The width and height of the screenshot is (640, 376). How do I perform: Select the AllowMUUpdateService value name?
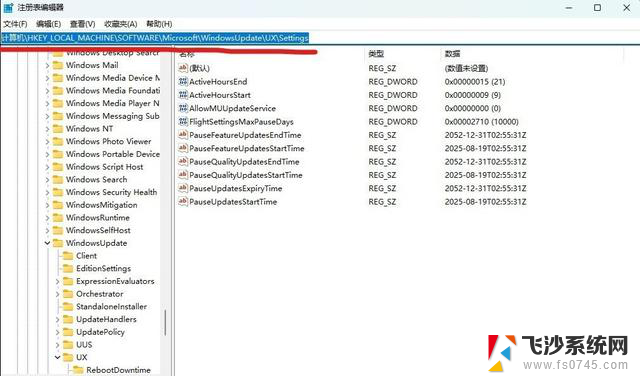pyautogui.click(x=232, y=108)
